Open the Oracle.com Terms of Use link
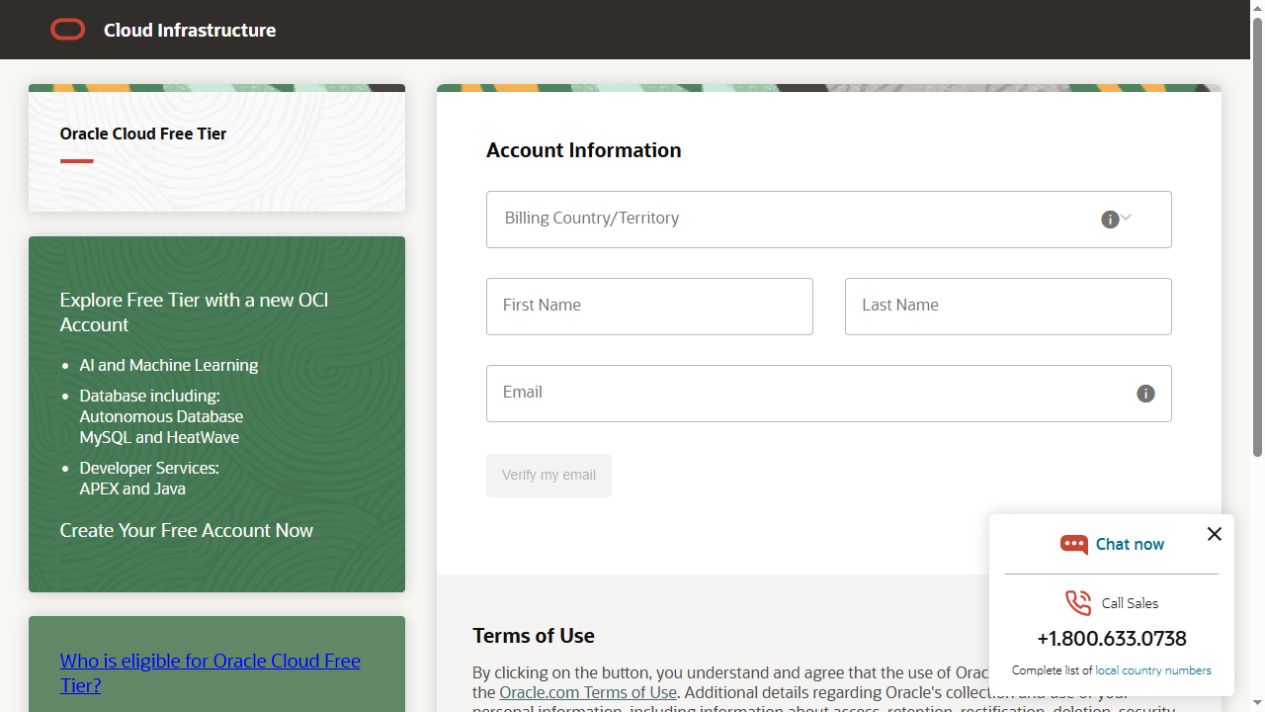Screen dimensions: 1265x712 pyautogui.click(x=588, y=692)
